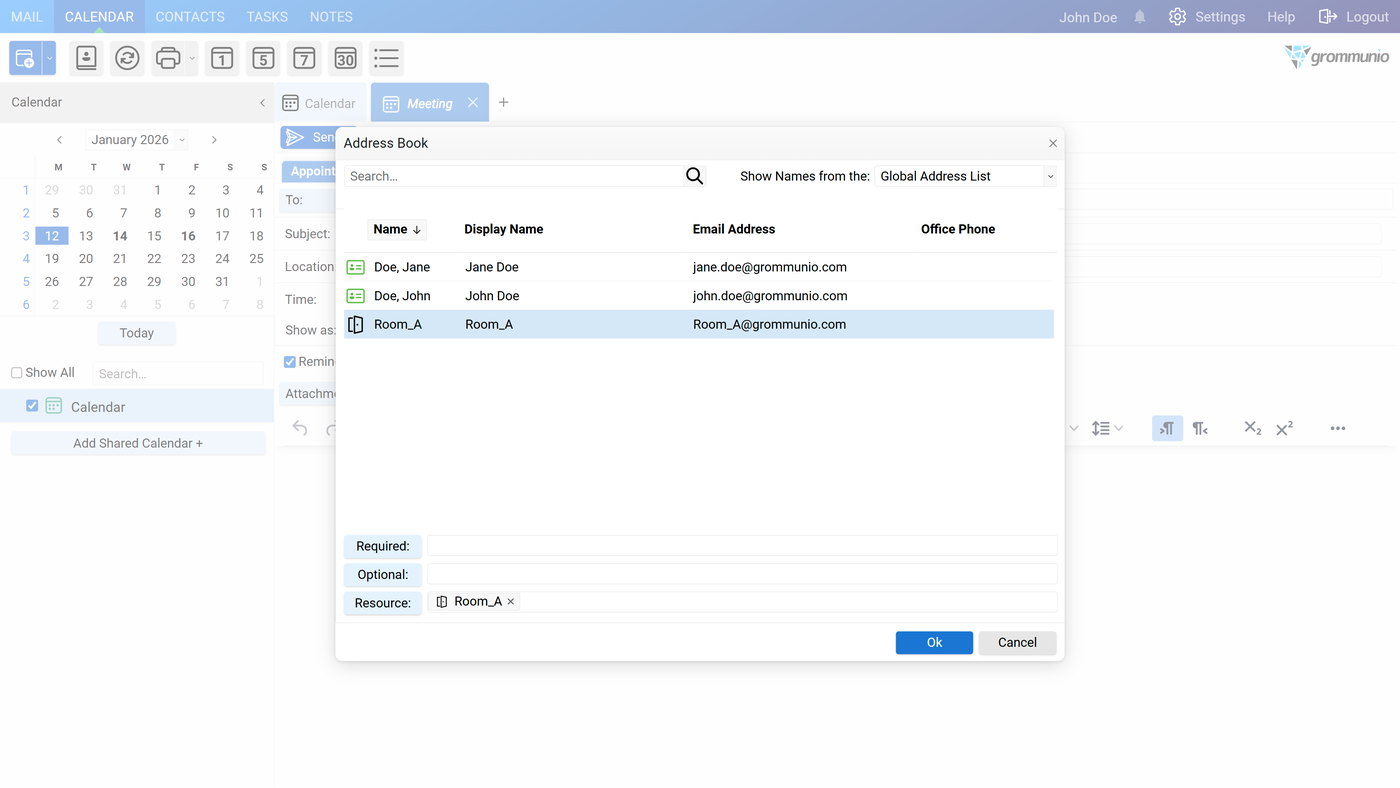Click the Optional recipients field

(x=742, y=574)
